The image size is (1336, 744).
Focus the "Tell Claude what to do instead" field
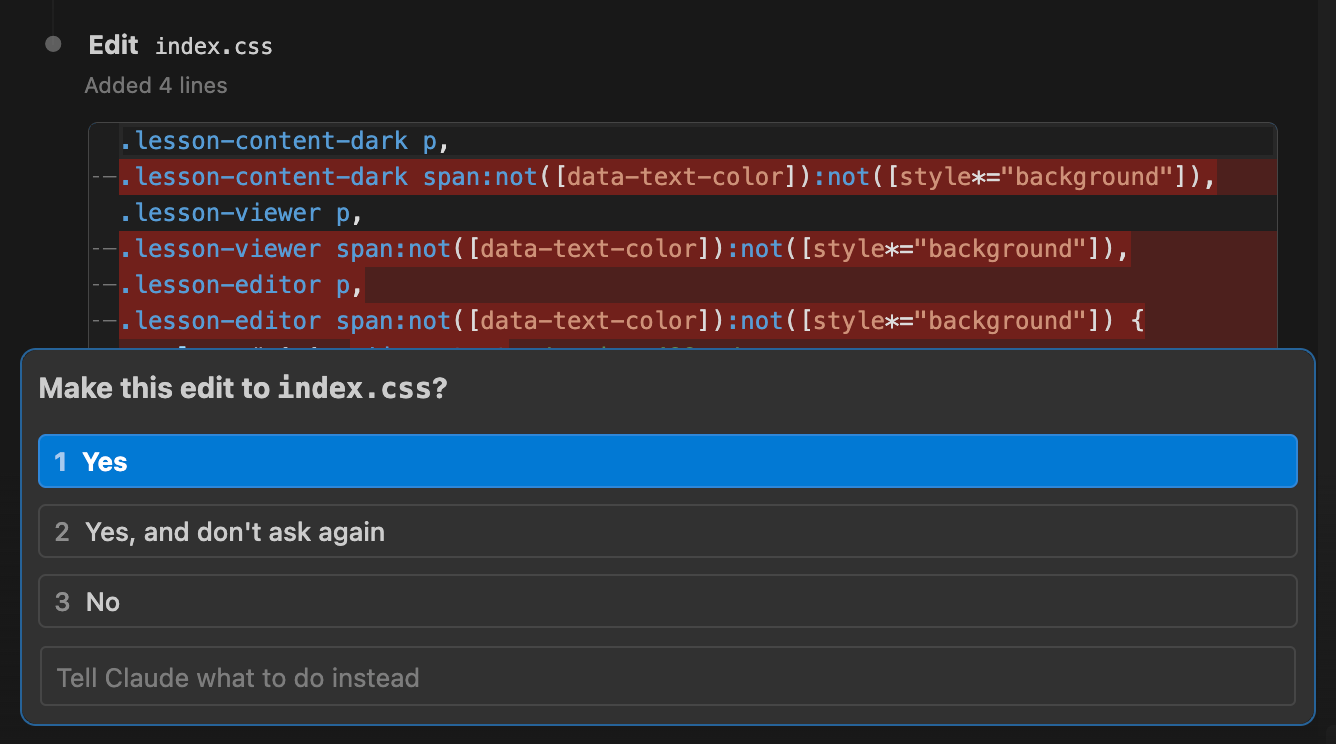pyautogui.click(x=667, y=677)
